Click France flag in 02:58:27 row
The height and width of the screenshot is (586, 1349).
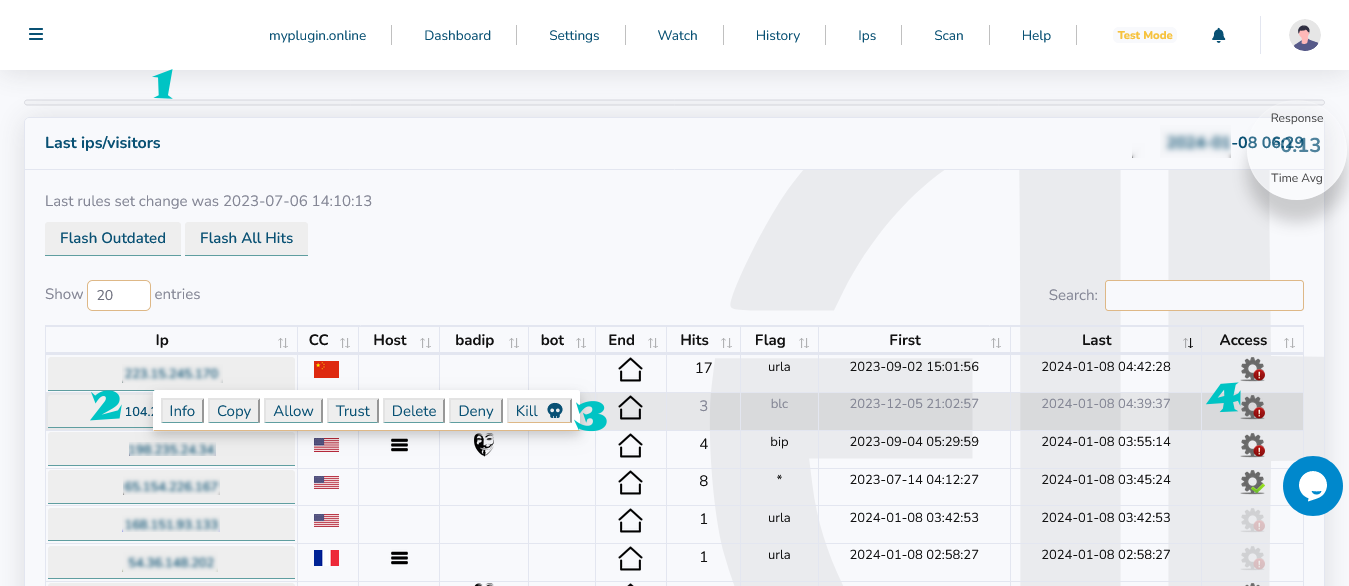click(x=326, y=557)
